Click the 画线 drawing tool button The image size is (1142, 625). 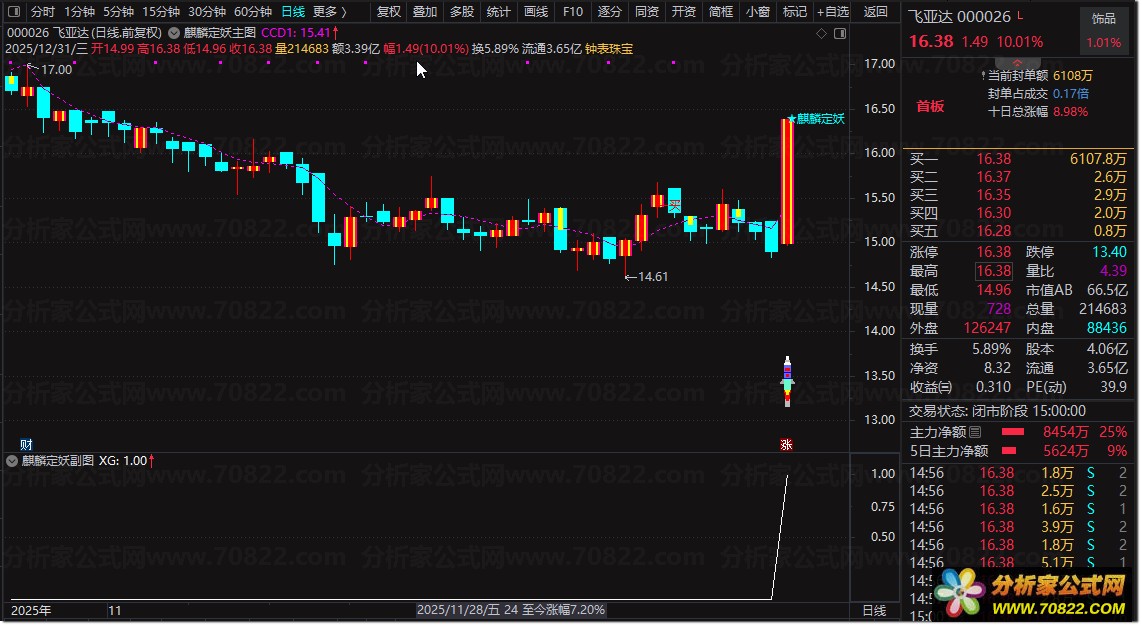[536, 12]
